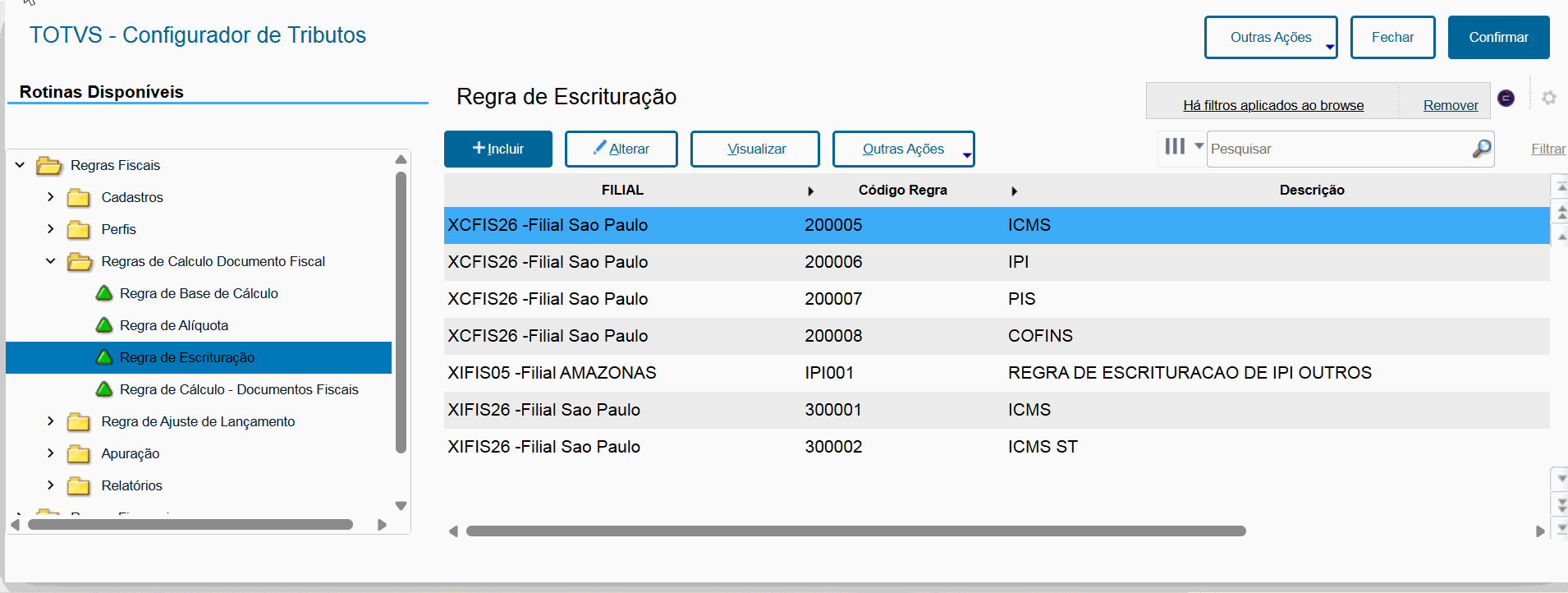Collapse Regras de Calculo Documento Fiscal node
This screenshot has width=1568, height=593.
point(51,261)
